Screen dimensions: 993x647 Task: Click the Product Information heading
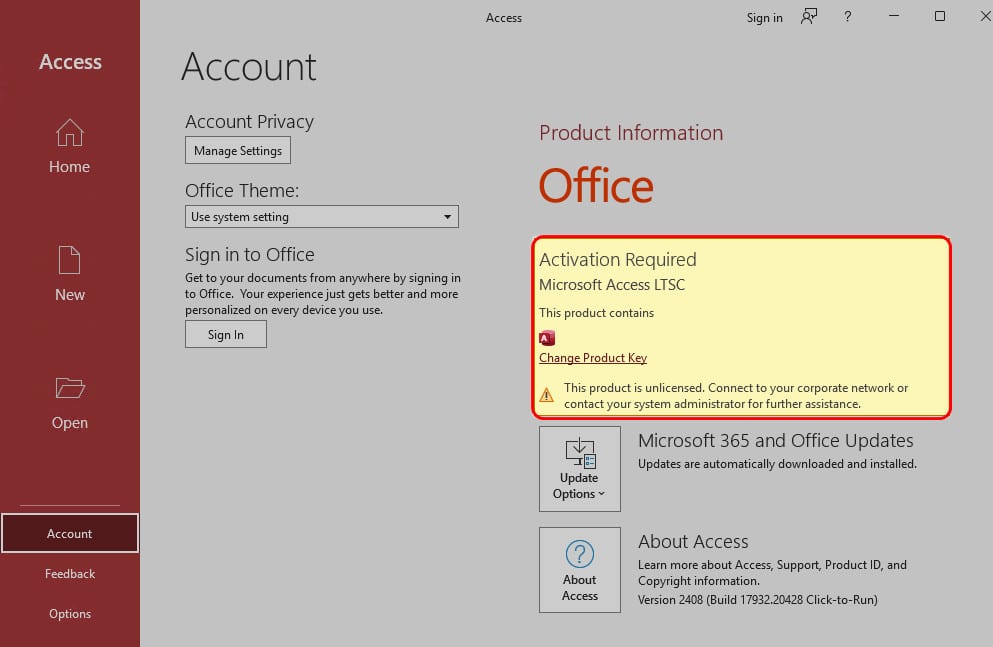point(631,132)
